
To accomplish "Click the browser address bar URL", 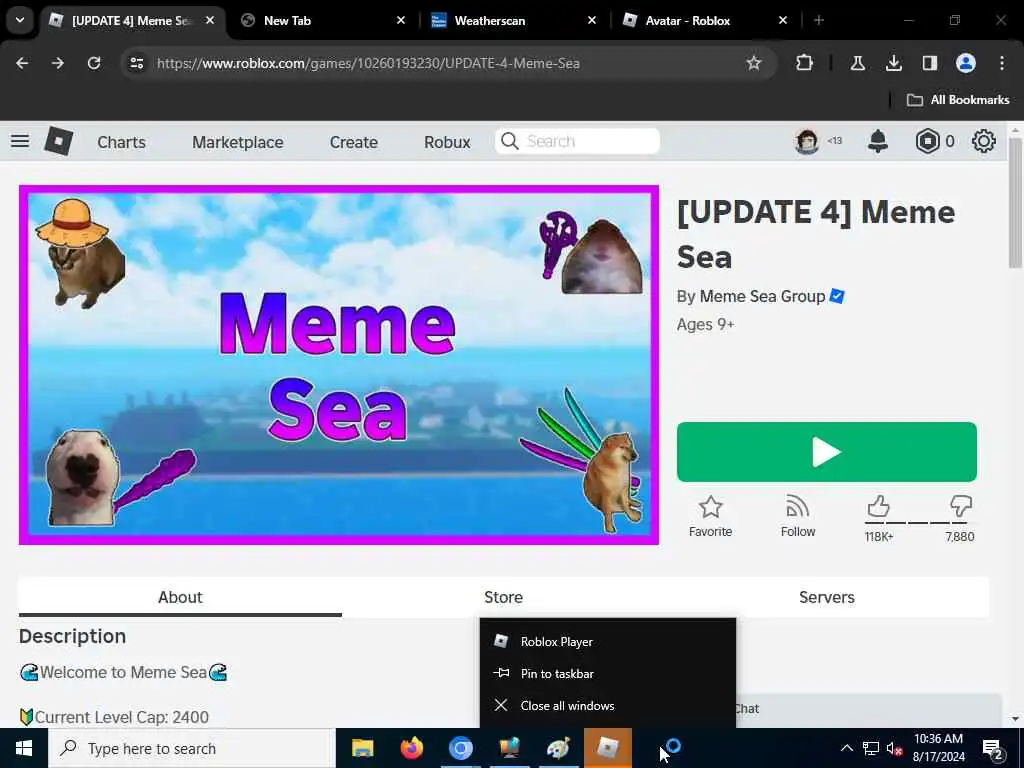I will 368,63.
